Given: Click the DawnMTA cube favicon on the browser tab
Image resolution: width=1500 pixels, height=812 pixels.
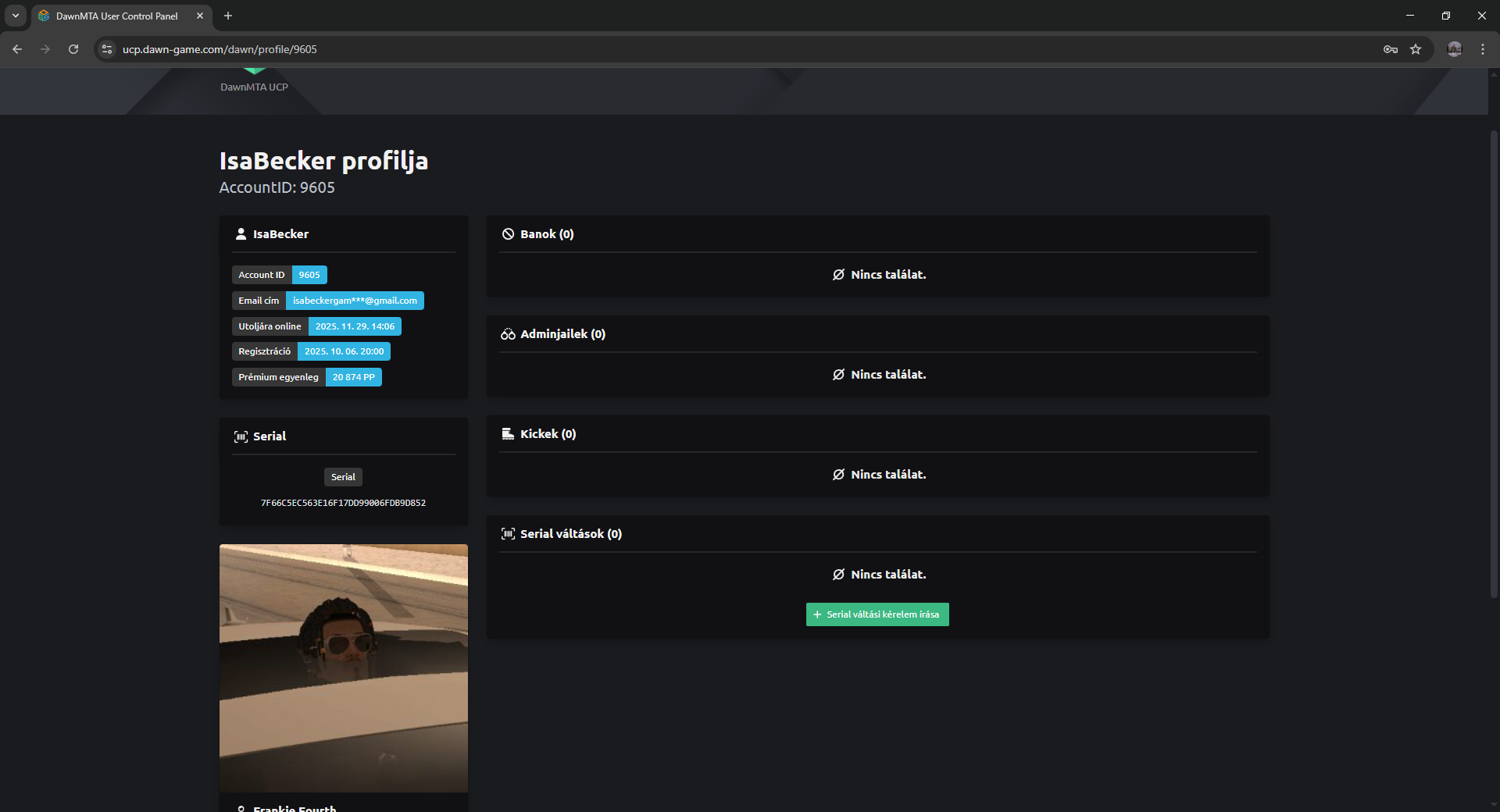Looking at the screenshot, I should click(43, 16).
